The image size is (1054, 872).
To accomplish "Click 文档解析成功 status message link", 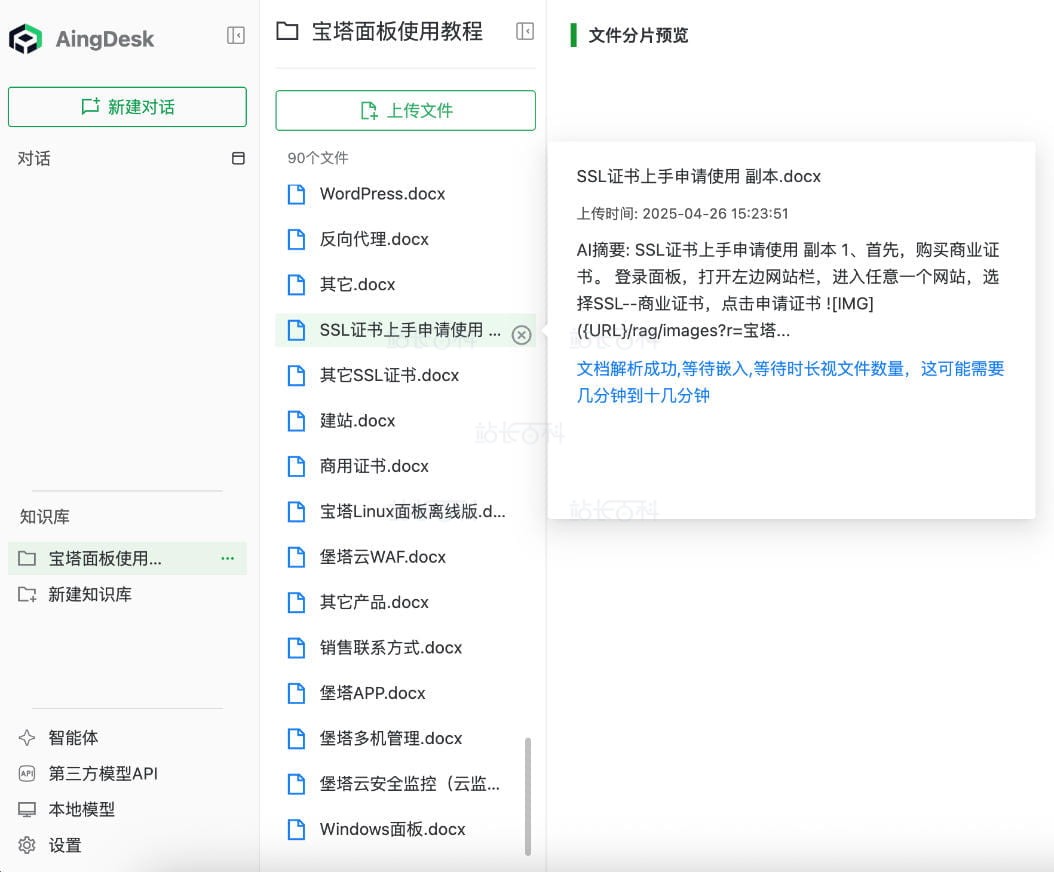I will (790, 382).
